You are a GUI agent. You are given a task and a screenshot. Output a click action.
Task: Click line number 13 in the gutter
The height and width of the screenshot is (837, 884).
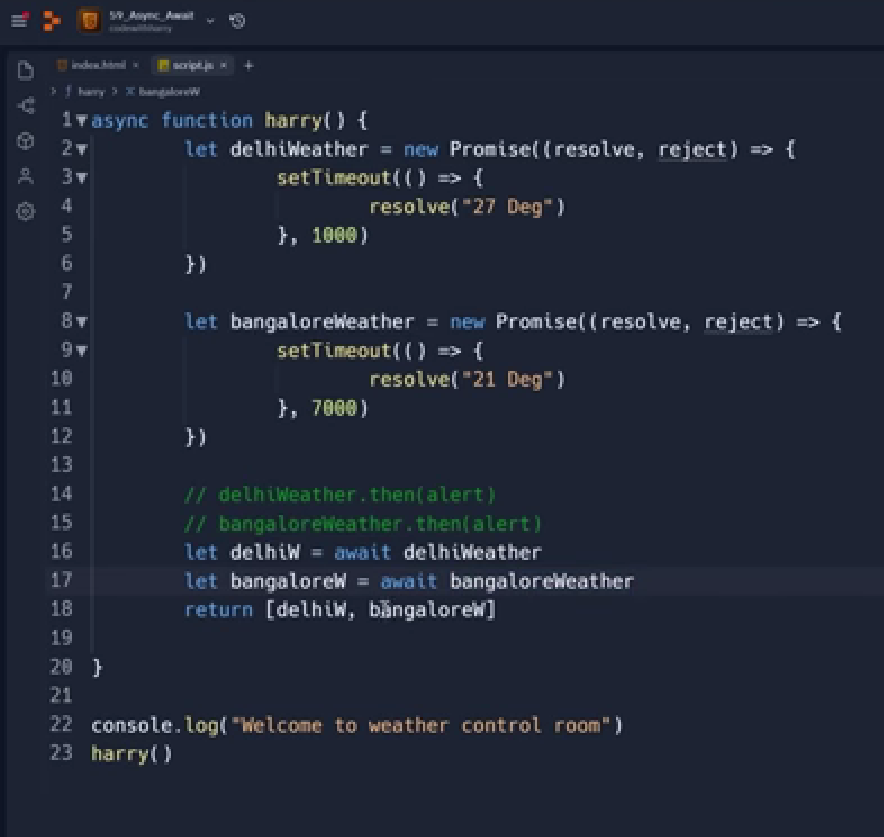click(62, 464)
